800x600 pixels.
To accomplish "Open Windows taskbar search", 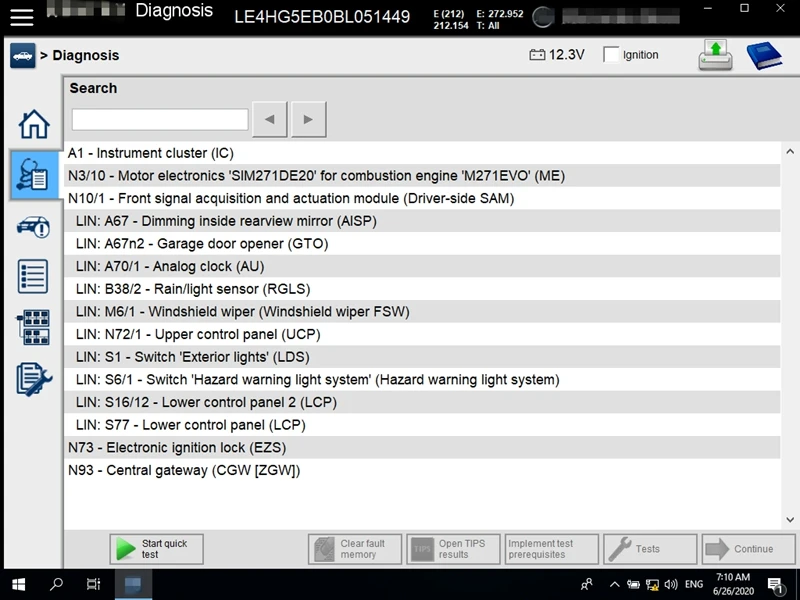I will pyautogui.click(x=56, y=584).
